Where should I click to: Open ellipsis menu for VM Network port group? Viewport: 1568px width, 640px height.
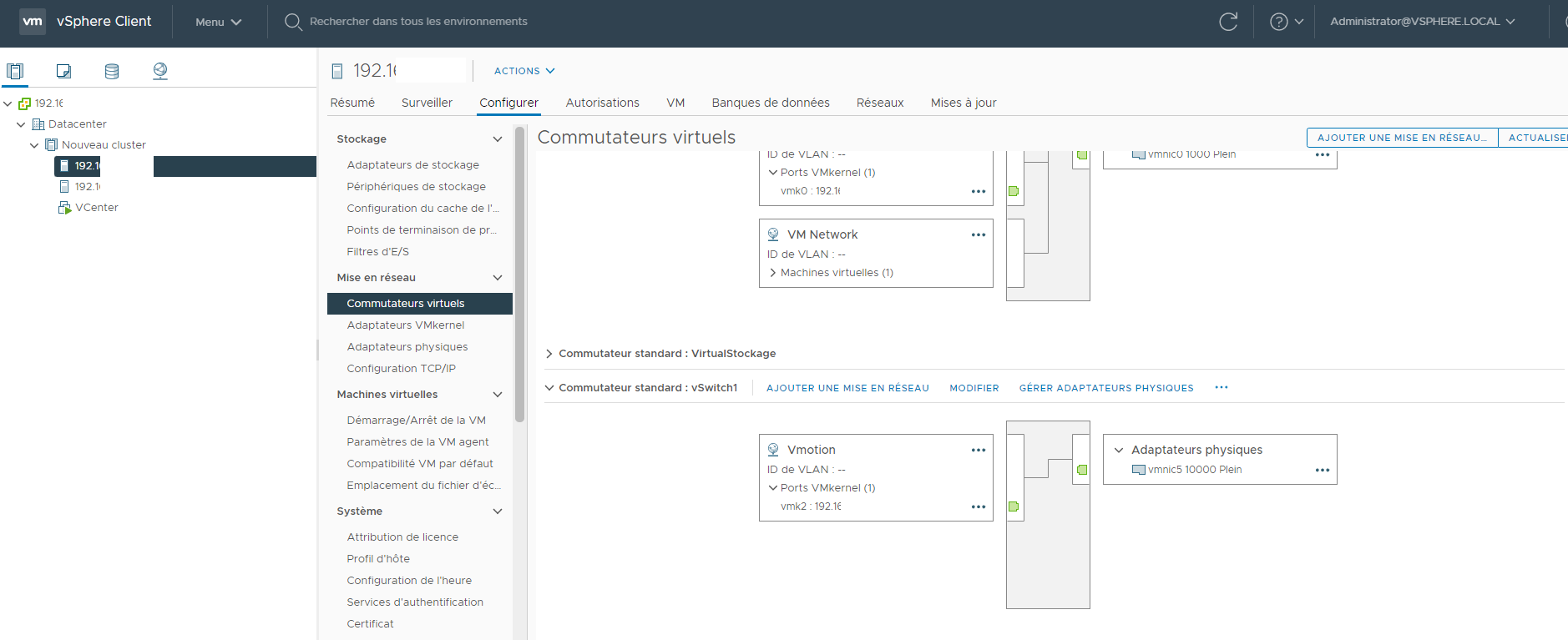[x=979, y=235]
